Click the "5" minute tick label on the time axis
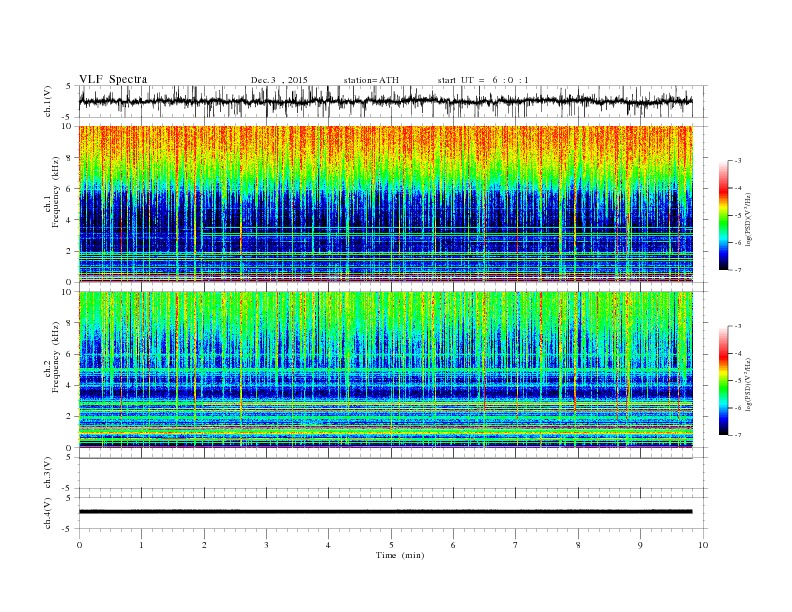The image size is (792, 612). coord(391,545)
